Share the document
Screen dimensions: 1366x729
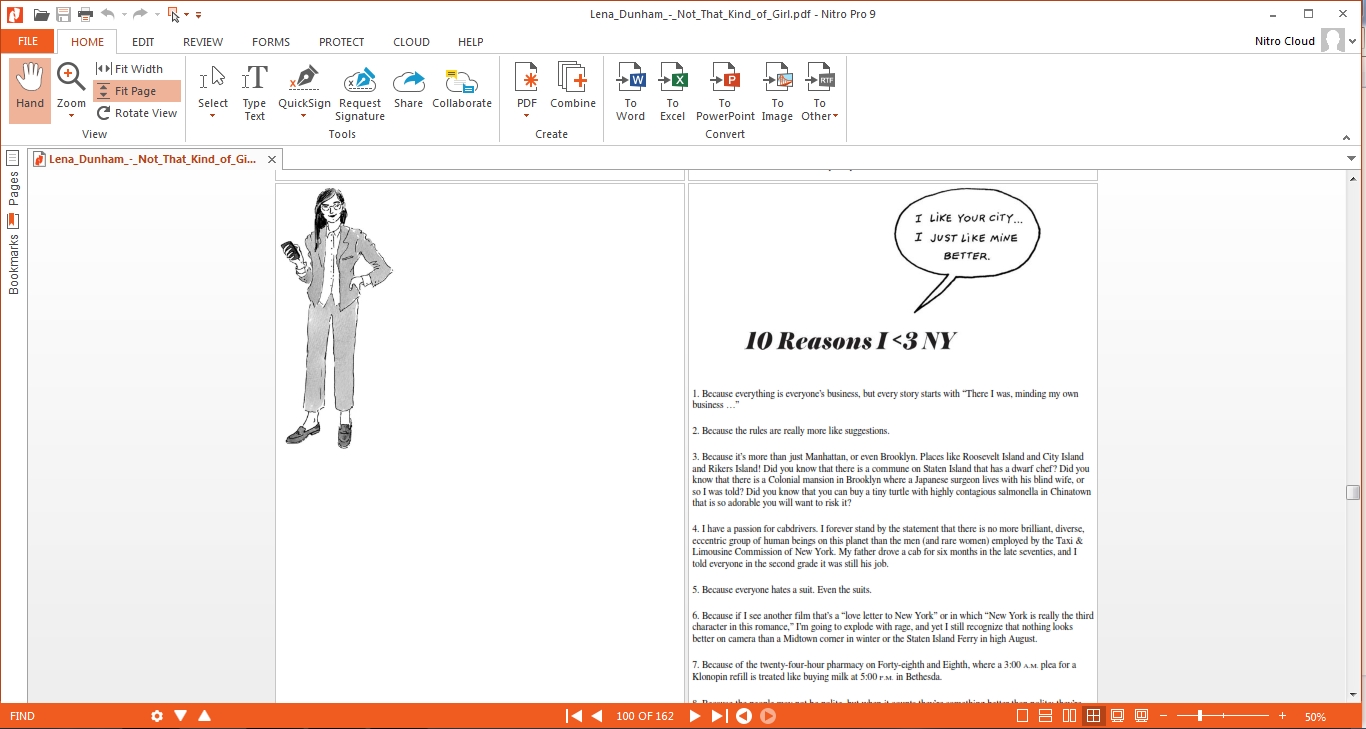pyautogui.click(x=408, y=87)
